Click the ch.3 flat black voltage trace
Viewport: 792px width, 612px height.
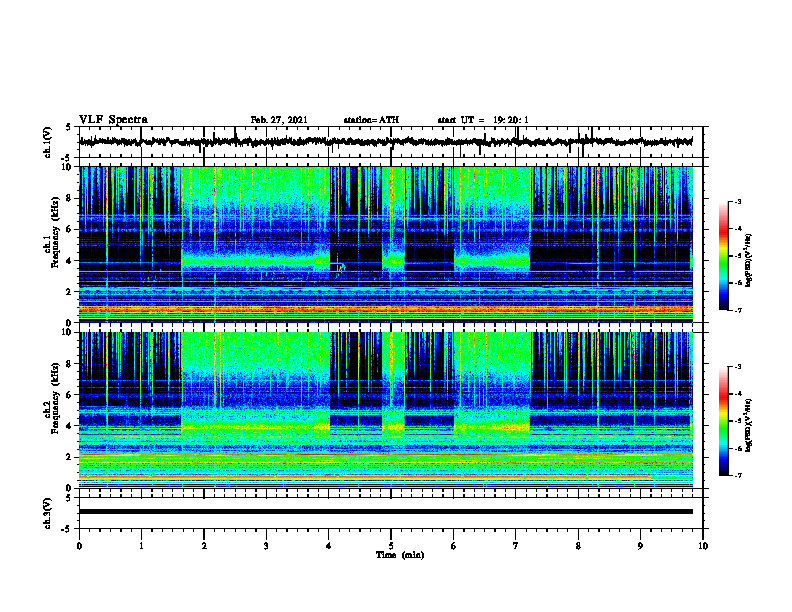[385, 512]
